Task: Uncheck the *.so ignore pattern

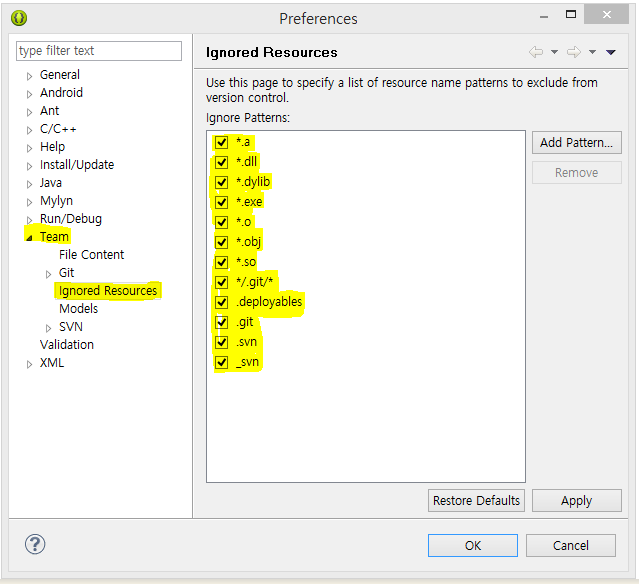Action: 221,262
